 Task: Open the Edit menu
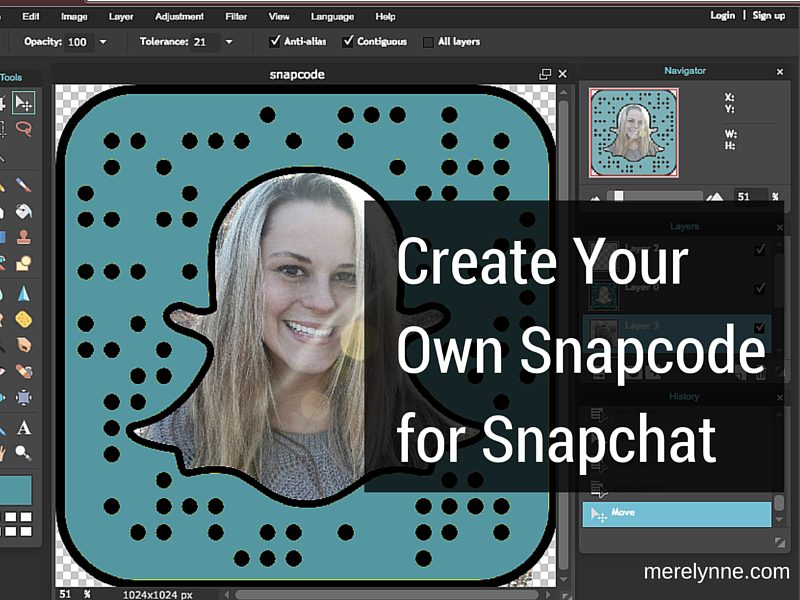pyautogui.click(x=31, y=16)
